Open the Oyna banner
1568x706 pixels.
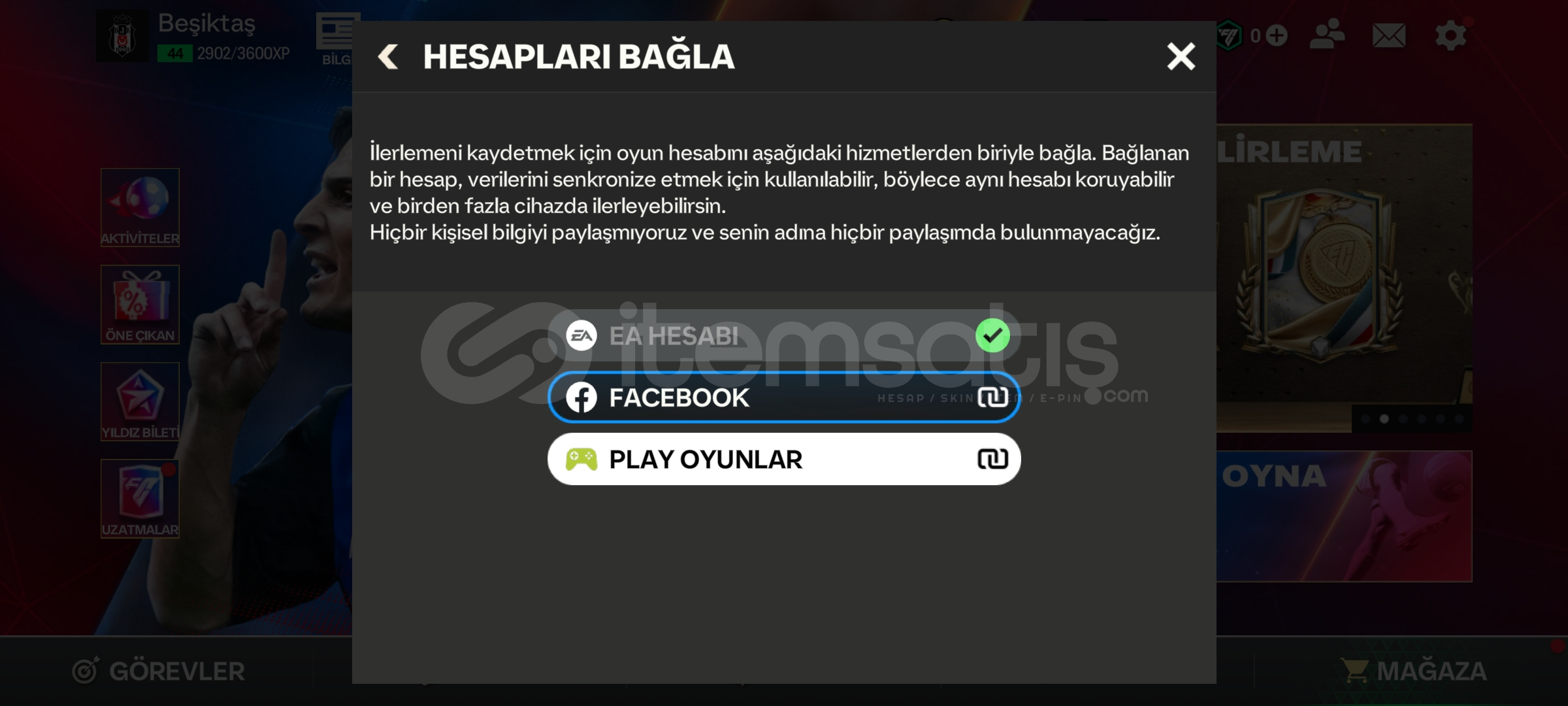1344,516
